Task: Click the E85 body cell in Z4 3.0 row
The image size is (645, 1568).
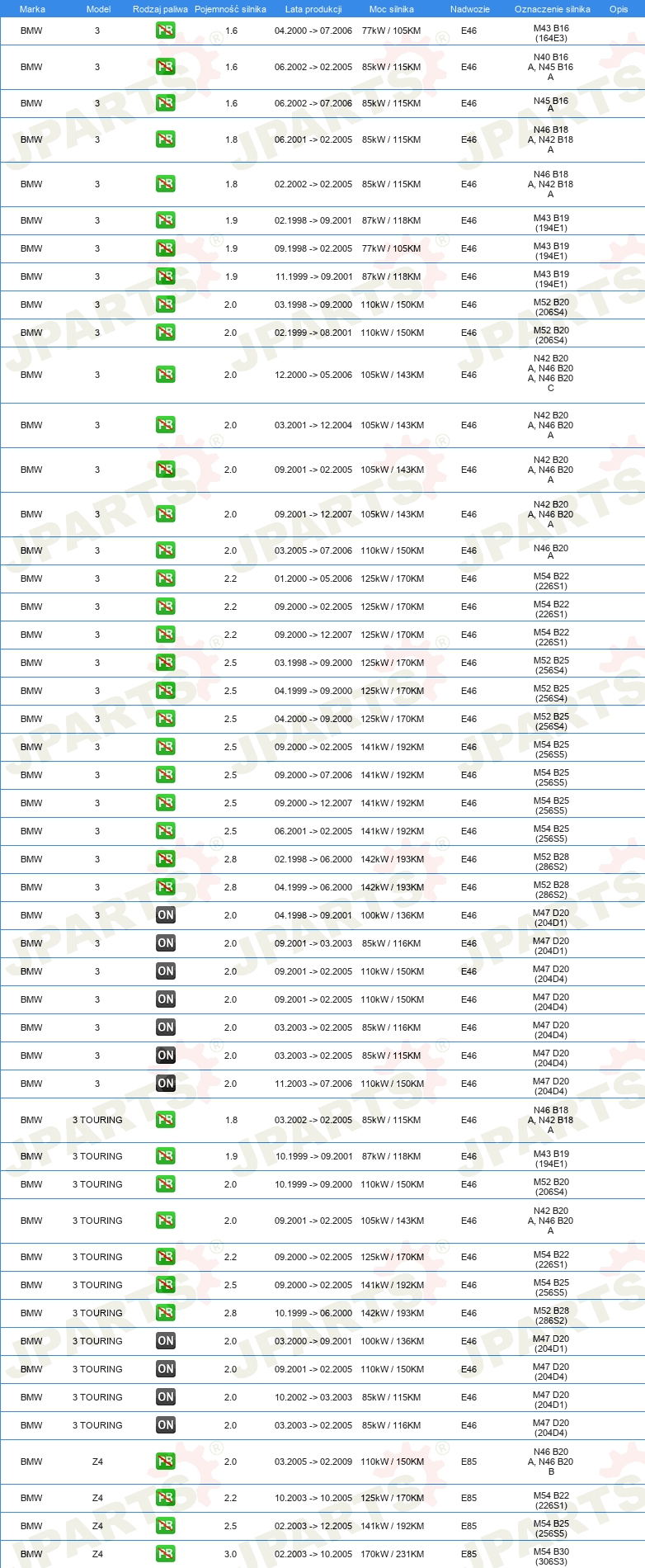Action: [x=469, y=1554]
